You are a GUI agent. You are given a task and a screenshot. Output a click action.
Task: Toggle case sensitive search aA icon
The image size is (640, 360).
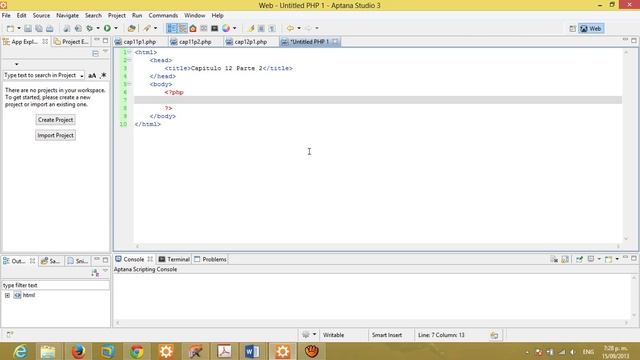tap(92, 76)
